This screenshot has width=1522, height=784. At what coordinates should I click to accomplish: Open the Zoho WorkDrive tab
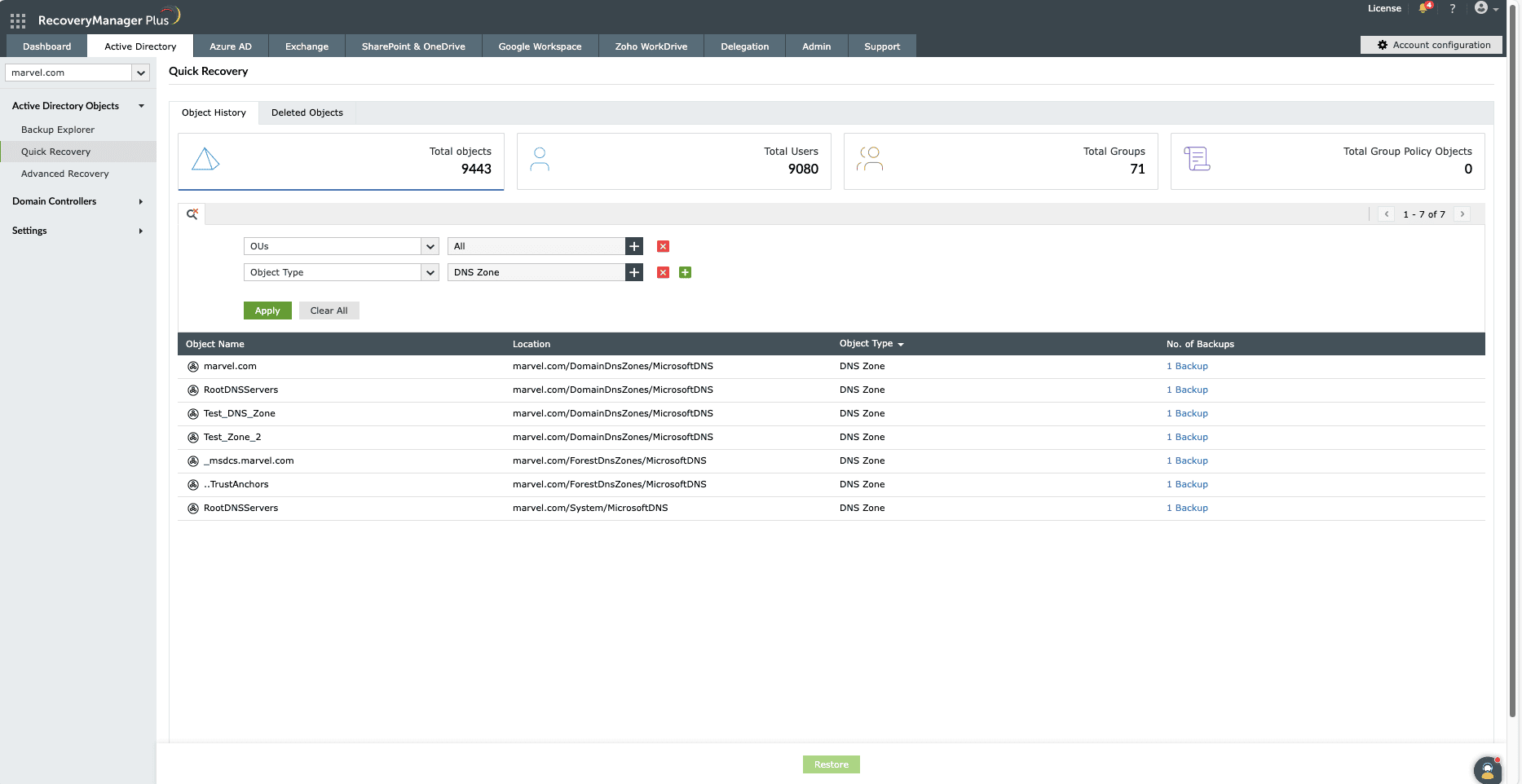tap(651, 46)
